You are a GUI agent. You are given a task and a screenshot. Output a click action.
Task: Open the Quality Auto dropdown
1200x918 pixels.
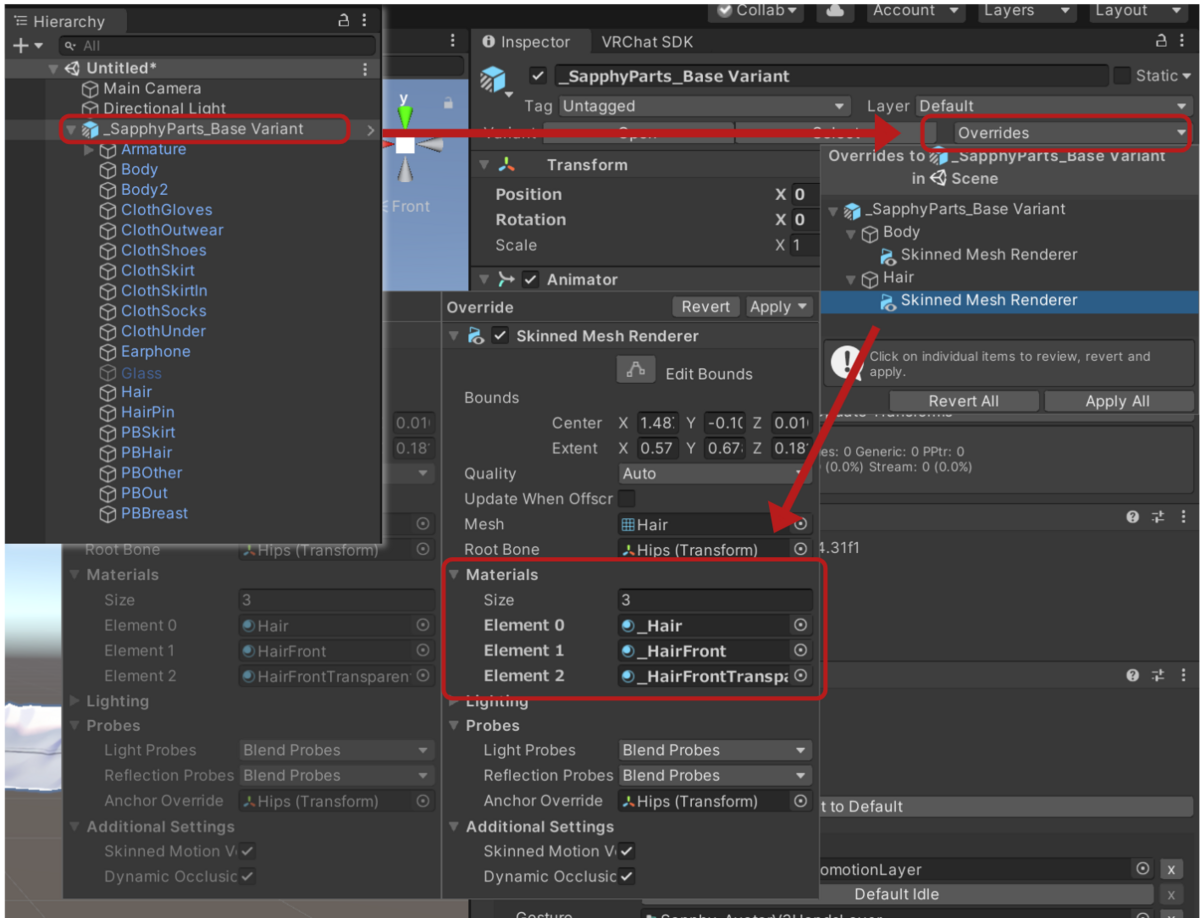[714, 474]
